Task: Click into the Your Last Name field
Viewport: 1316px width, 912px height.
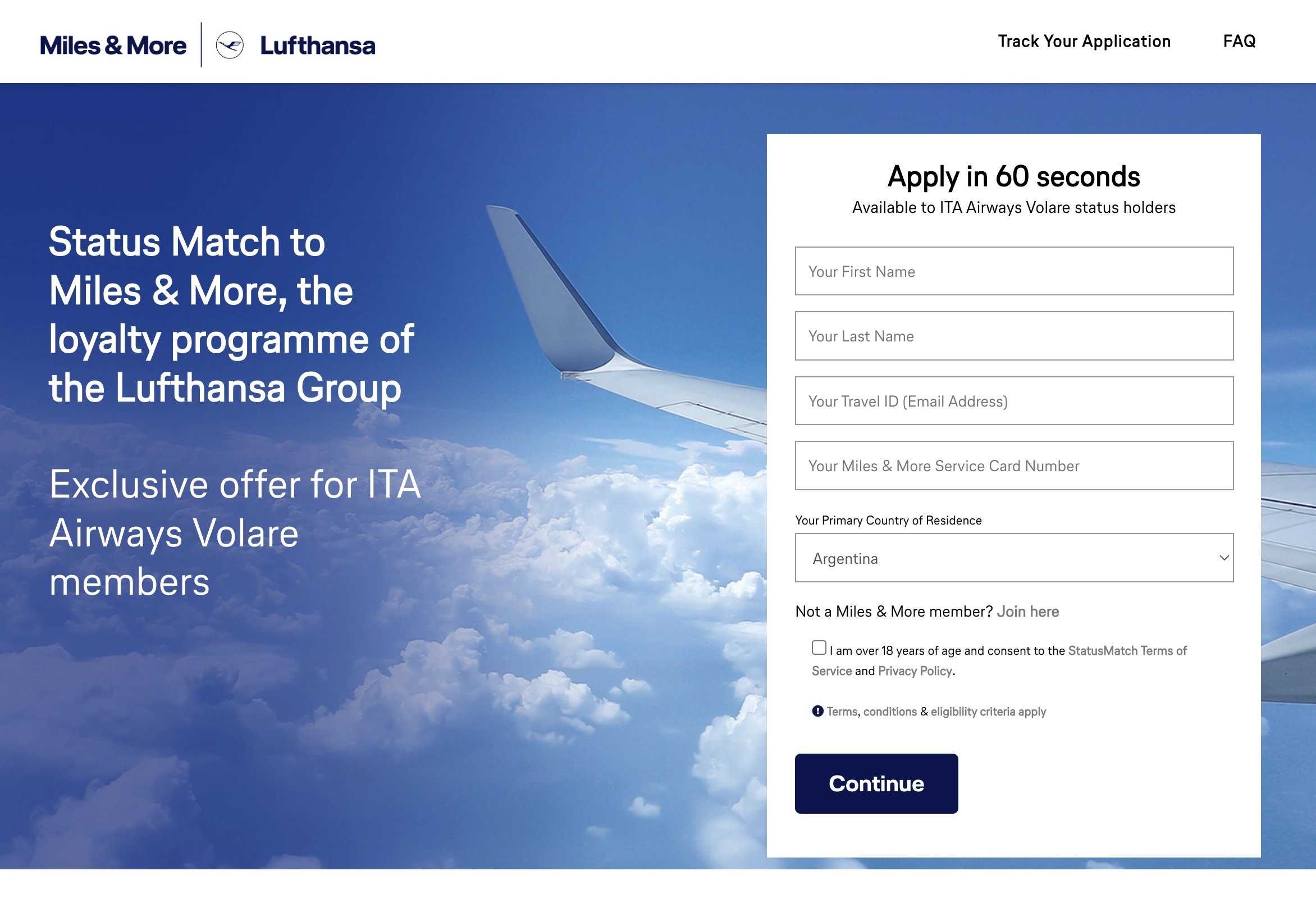Action: click(x=1013, y=336)
